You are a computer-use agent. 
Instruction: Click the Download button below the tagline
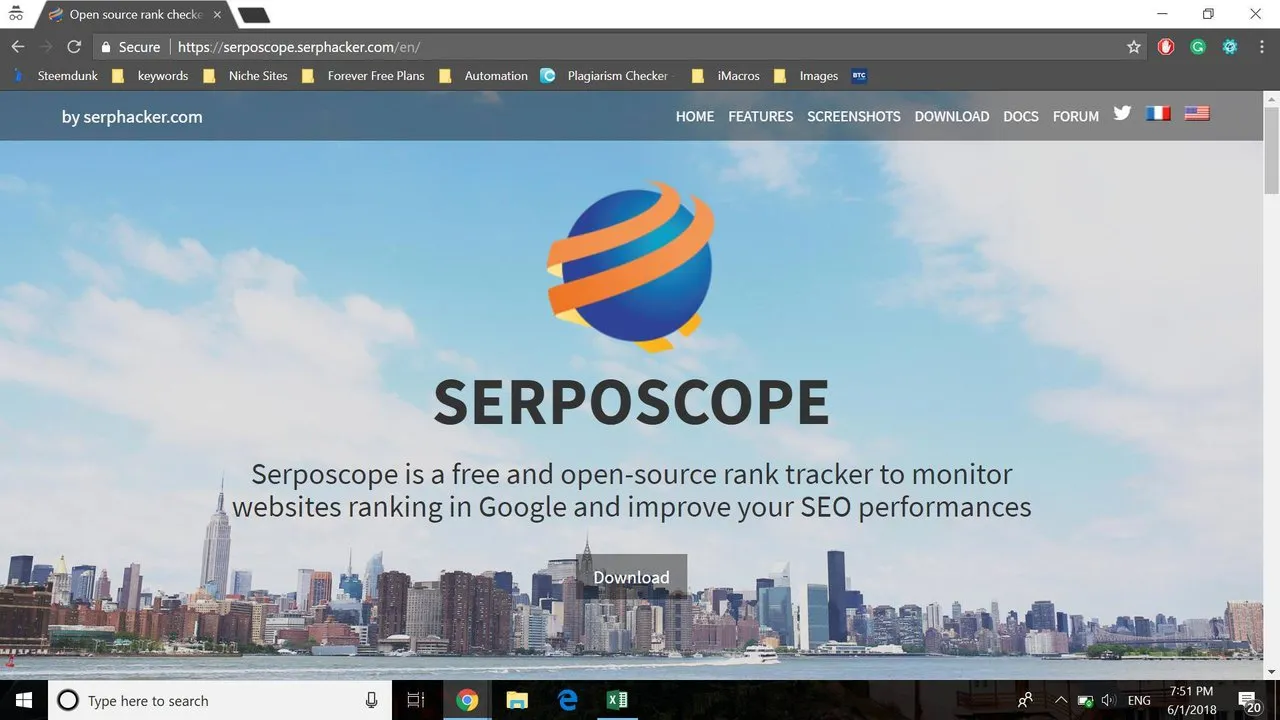pyautogui.click(x=631, y=577)
